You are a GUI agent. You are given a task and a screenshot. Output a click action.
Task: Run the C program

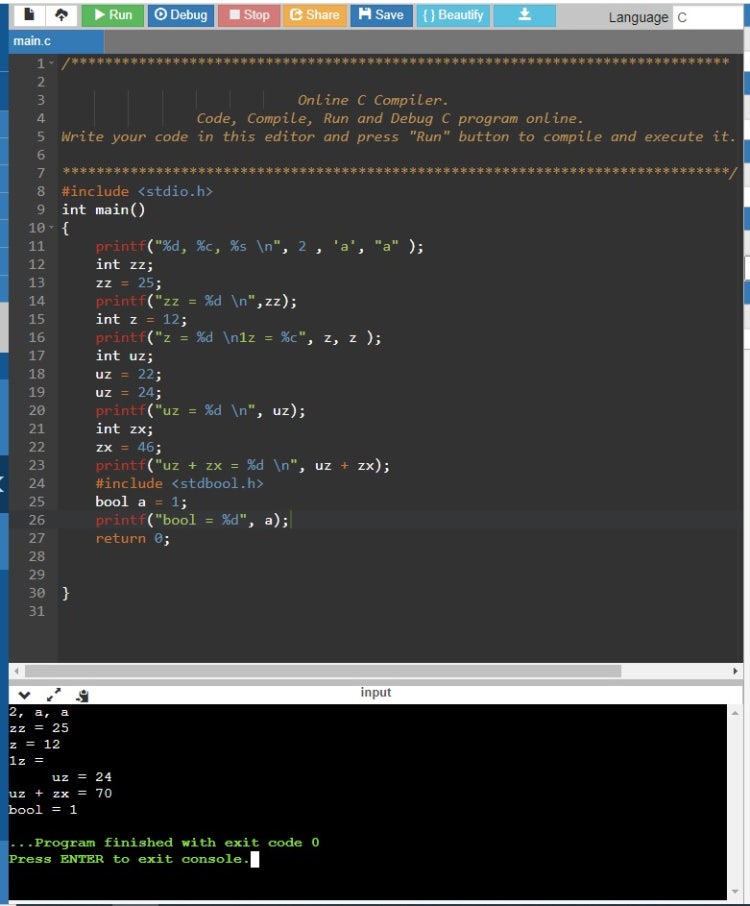click(112, 15)
